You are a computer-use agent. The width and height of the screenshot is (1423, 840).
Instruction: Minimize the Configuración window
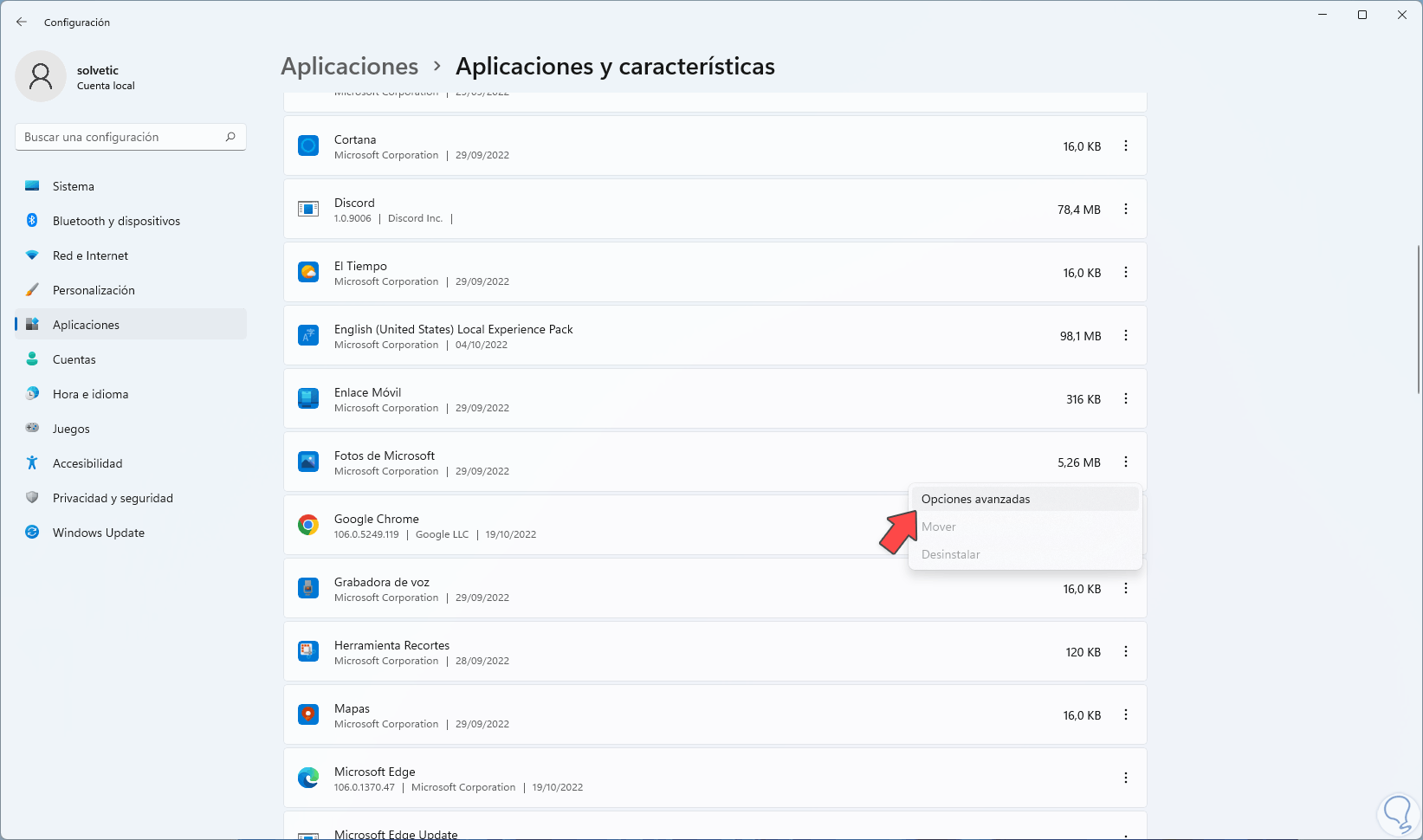pos(1323,15)
